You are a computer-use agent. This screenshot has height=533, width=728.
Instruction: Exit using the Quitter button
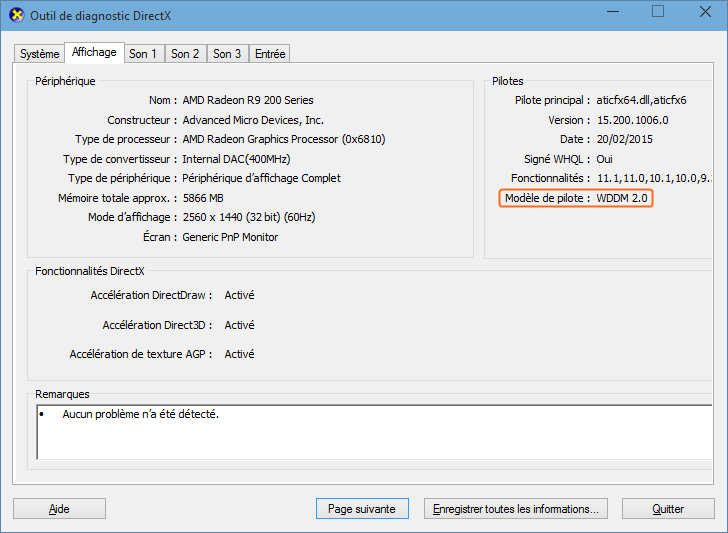(x=668, y=509)
